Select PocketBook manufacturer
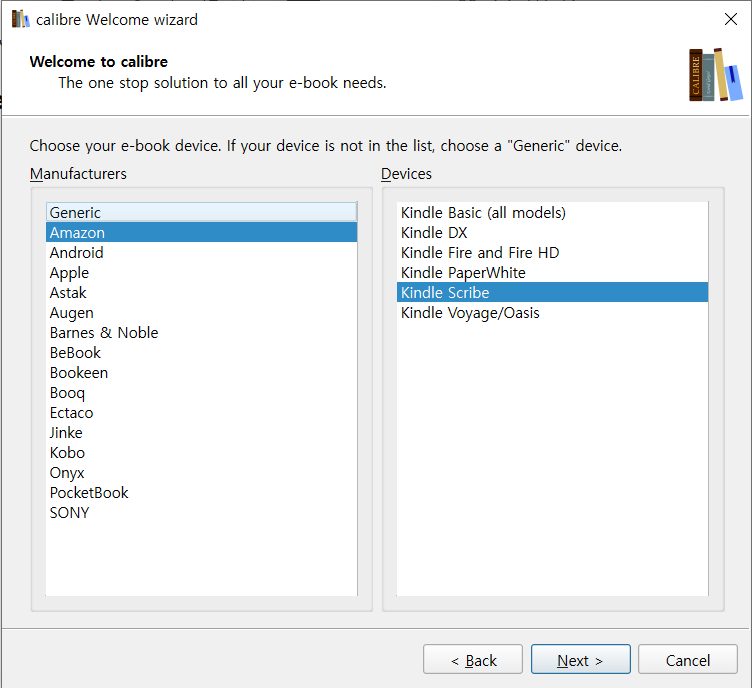This screenshot has height=688, width=752. 201,492
